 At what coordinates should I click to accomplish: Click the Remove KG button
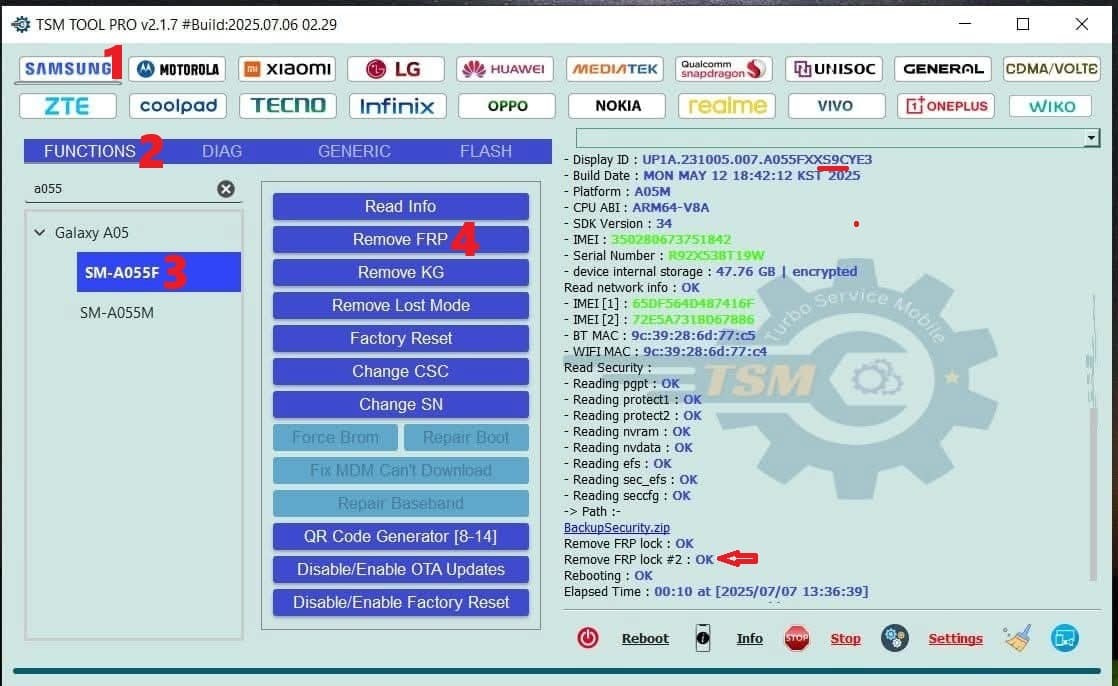[401, 272]
